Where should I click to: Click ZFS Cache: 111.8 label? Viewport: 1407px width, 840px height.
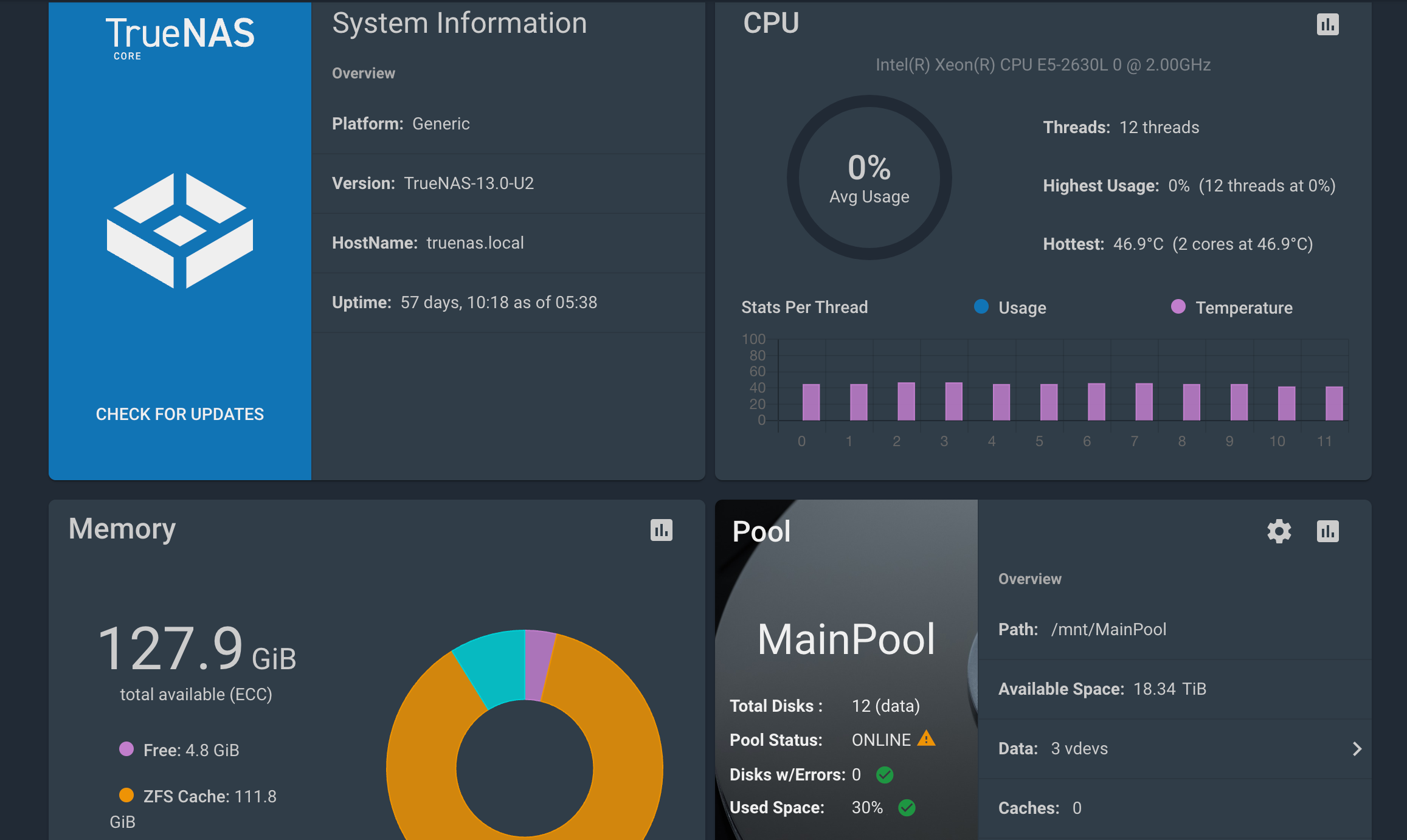click(x=210, y=796)
